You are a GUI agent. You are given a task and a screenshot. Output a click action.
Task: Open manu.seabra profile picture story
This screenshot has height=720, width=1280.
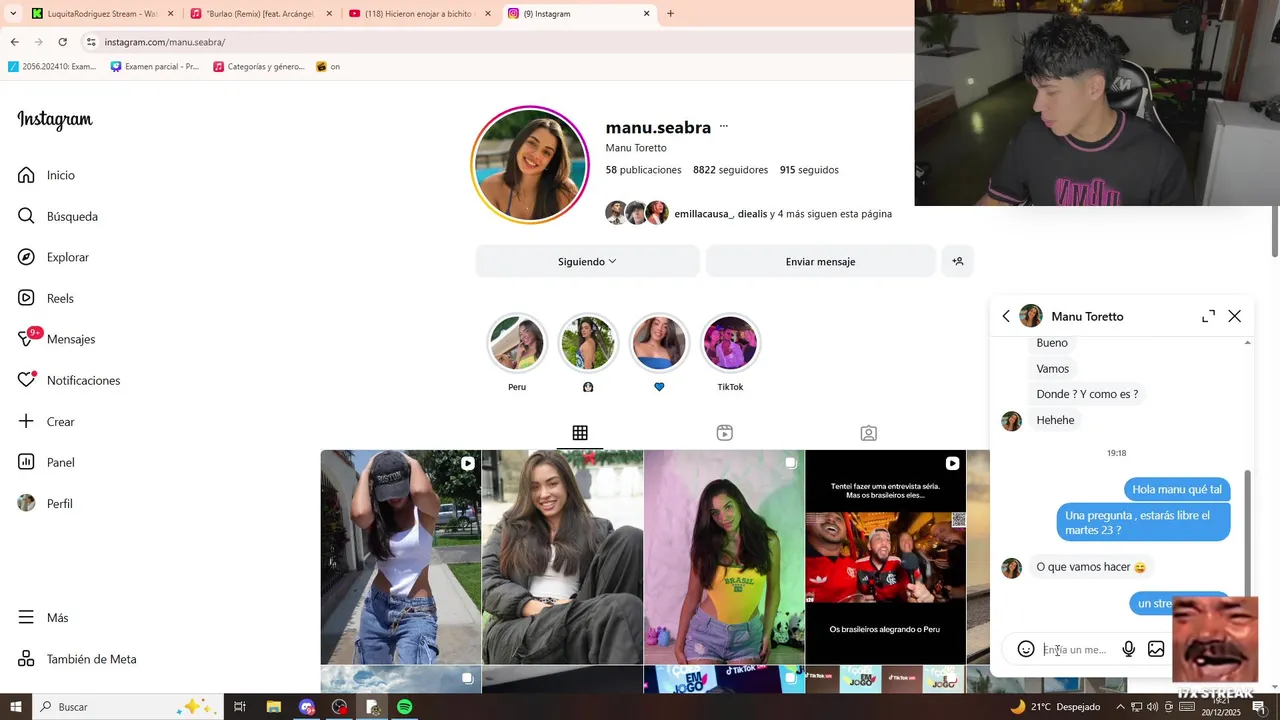530,164
